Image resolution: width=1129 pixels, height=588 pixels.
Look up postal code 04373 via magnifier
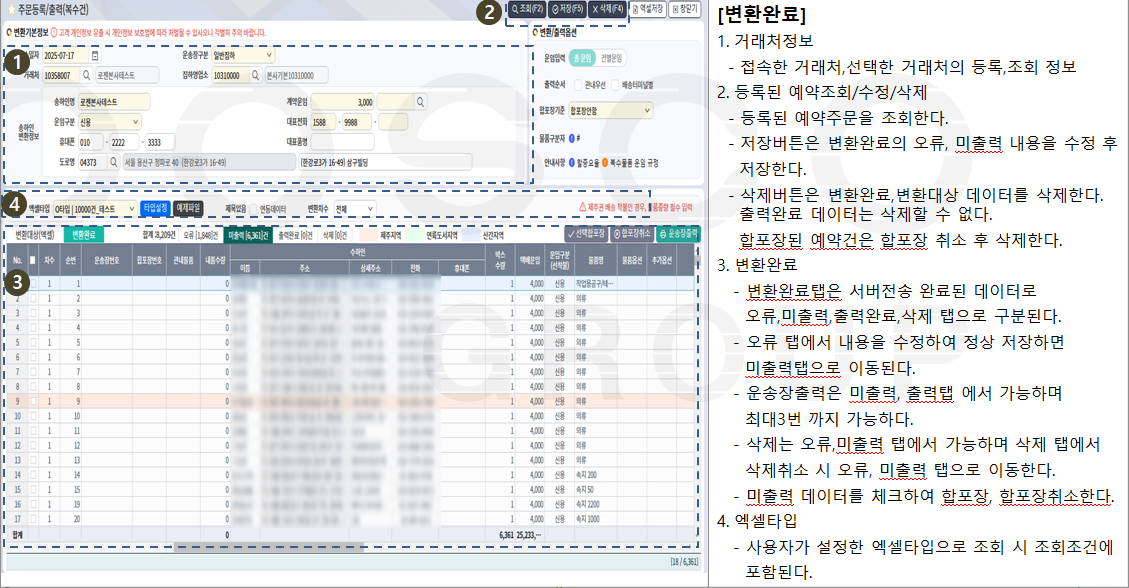(x=113, y=163)
